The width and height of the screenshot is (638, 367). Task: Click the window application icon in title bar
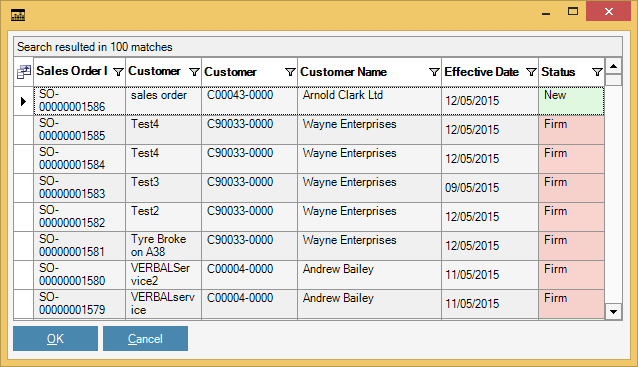[x=18, y=15]
